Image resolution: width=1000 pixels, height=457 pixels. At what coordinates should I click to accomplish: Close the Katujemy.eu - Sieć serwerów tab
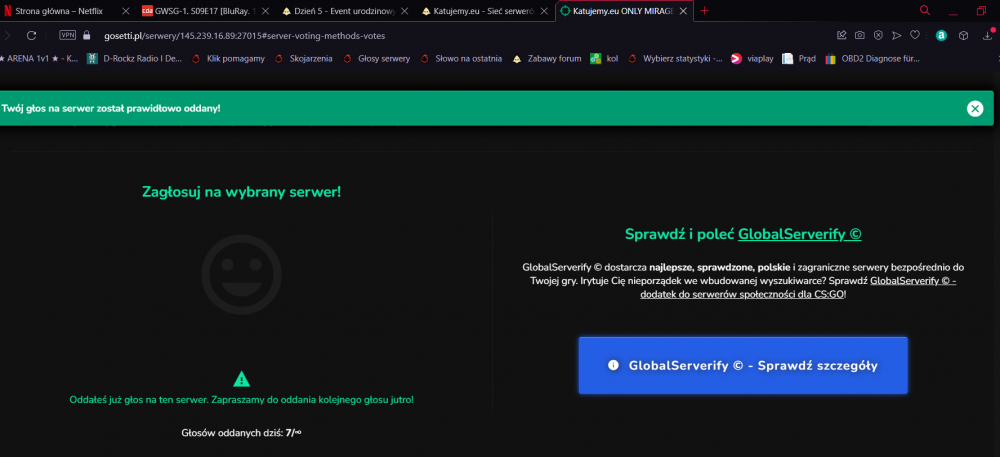click(x=543, y=11)
